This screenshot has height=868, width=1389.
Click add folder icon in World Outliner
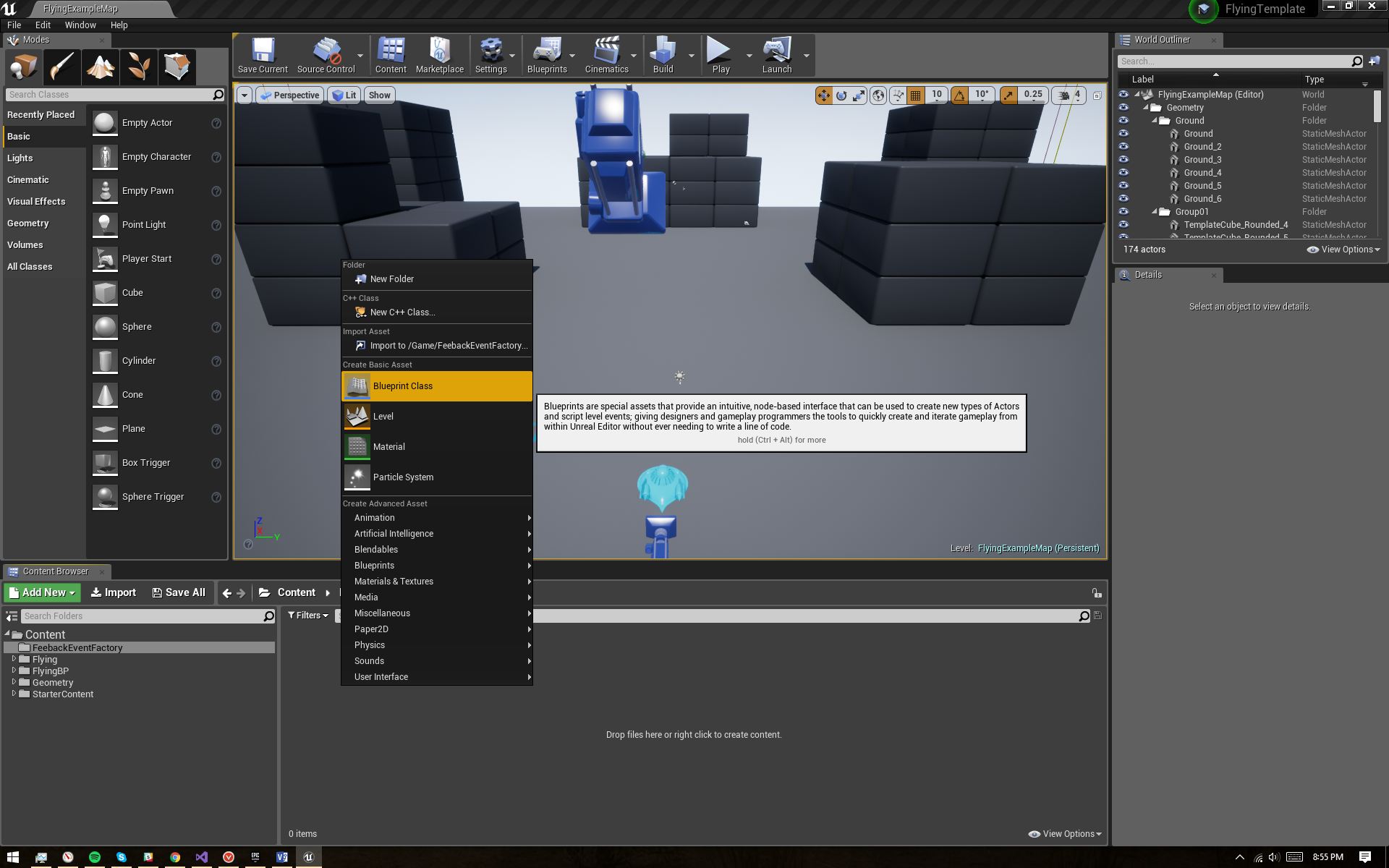[x=1375, y=61]
